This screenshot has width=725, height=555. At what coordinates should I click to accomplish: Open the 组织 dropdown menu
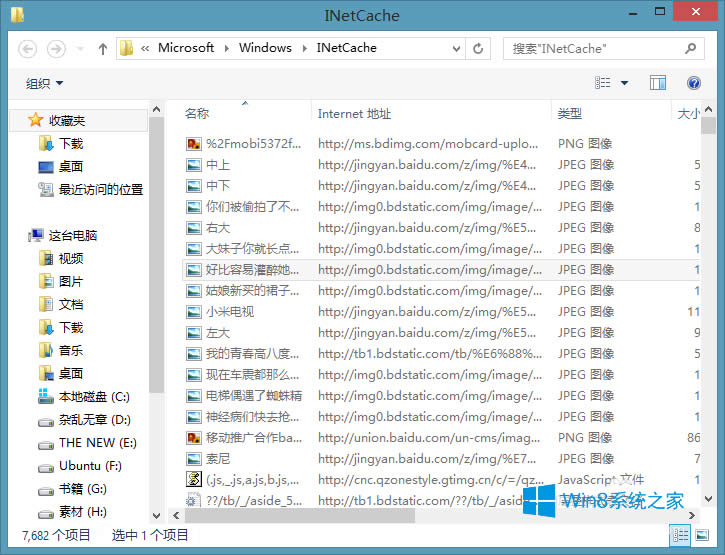tap(44, 84)
